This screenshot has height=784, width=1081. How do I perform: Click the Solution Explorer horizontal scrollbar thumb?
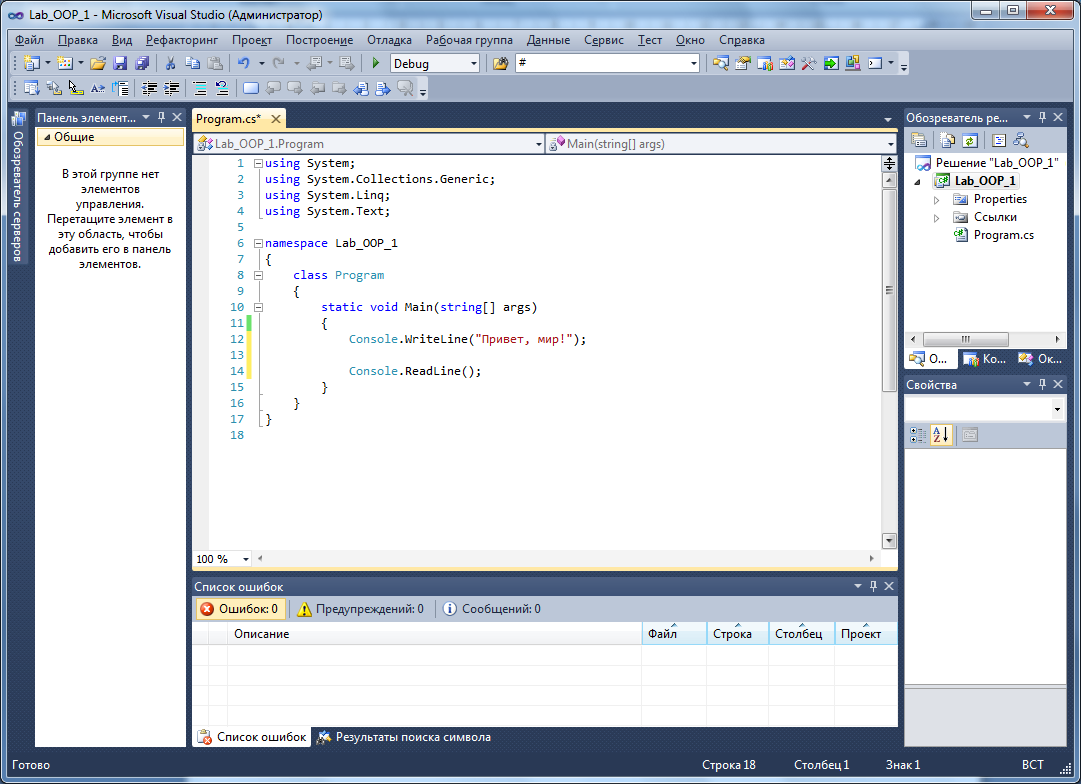click(966, 339)
